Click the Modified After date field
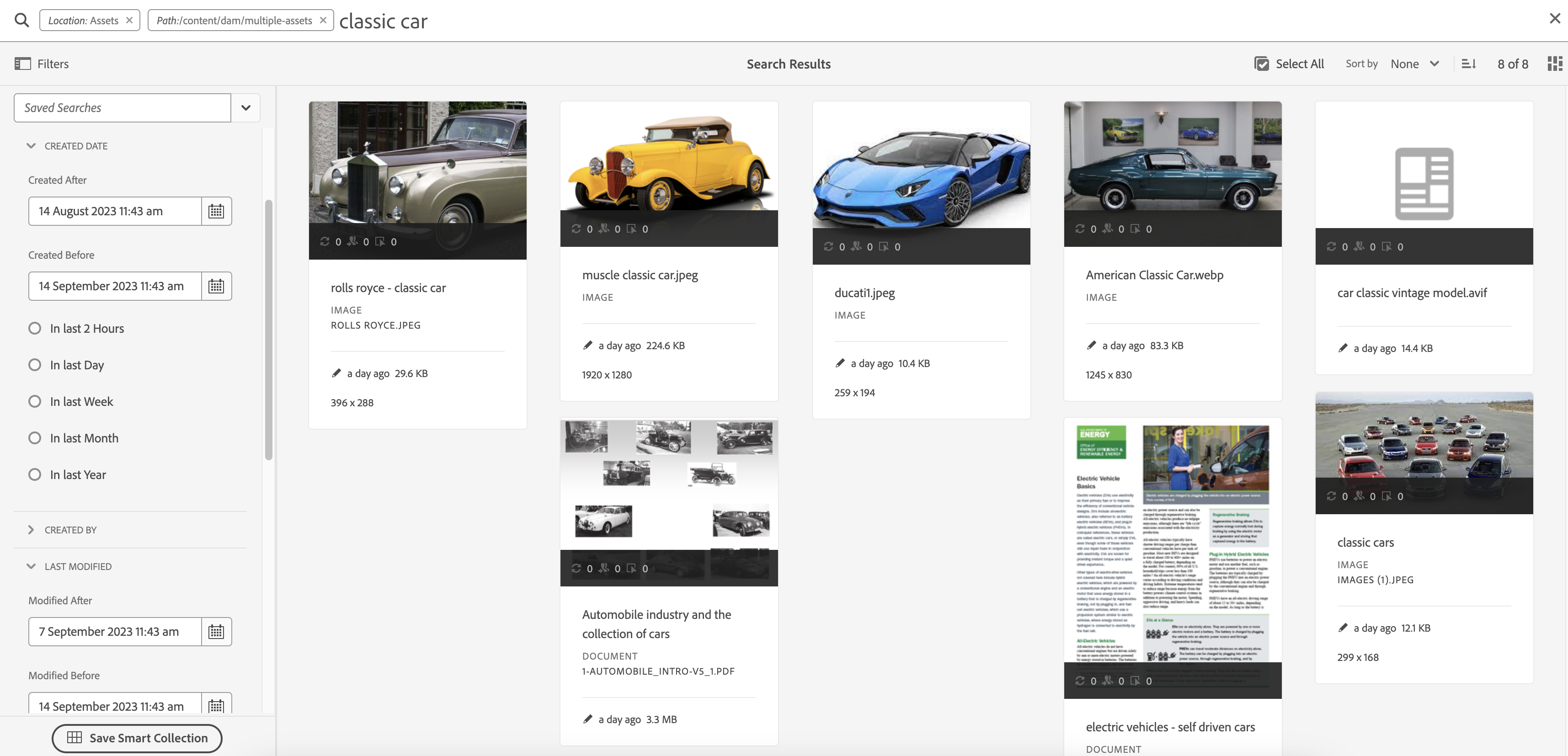Screen dimensions: 1568x756 click(x=115, y=631)
